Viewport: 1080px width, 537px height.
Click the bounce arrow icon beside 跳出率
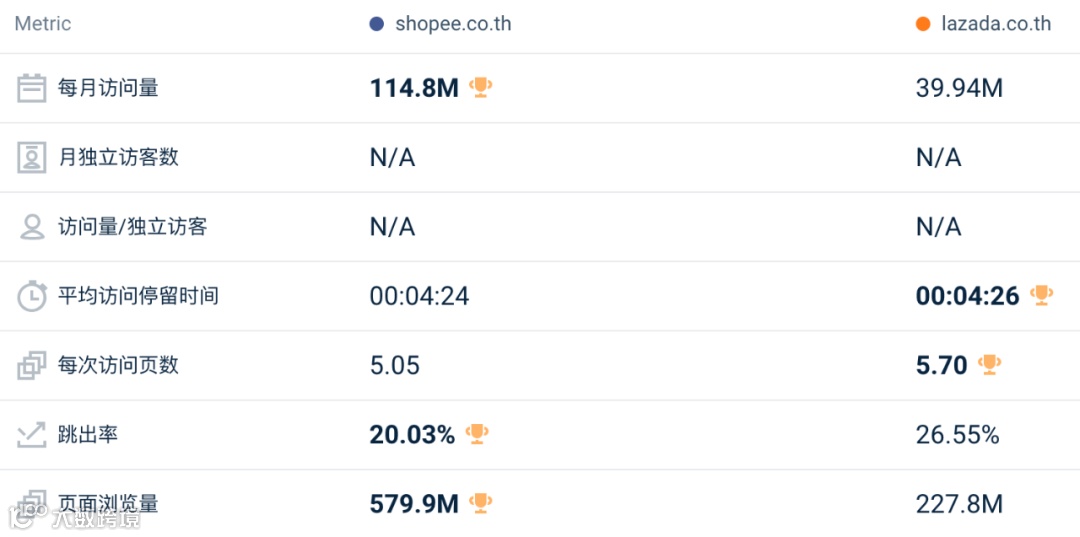click(x=32, y=435)
